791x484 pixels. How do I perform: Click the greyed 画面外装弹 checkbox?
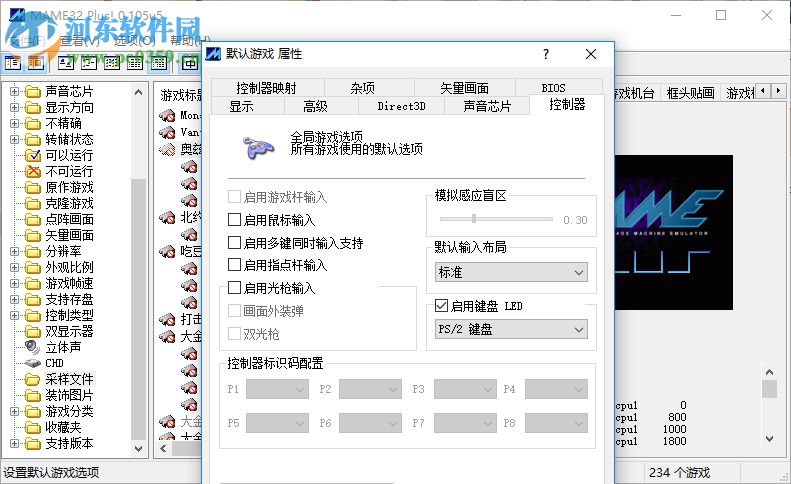234,310
